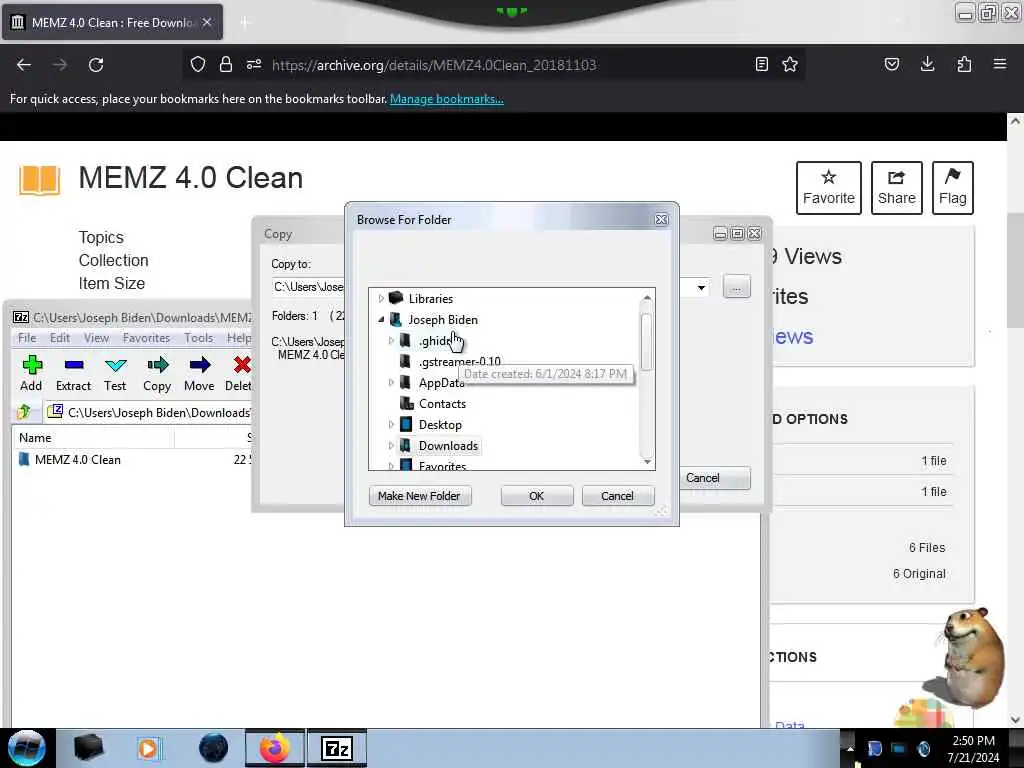Open the 7-Zip Favorites menu
This screenshot has height=768, width=1024.
point(146,338)
